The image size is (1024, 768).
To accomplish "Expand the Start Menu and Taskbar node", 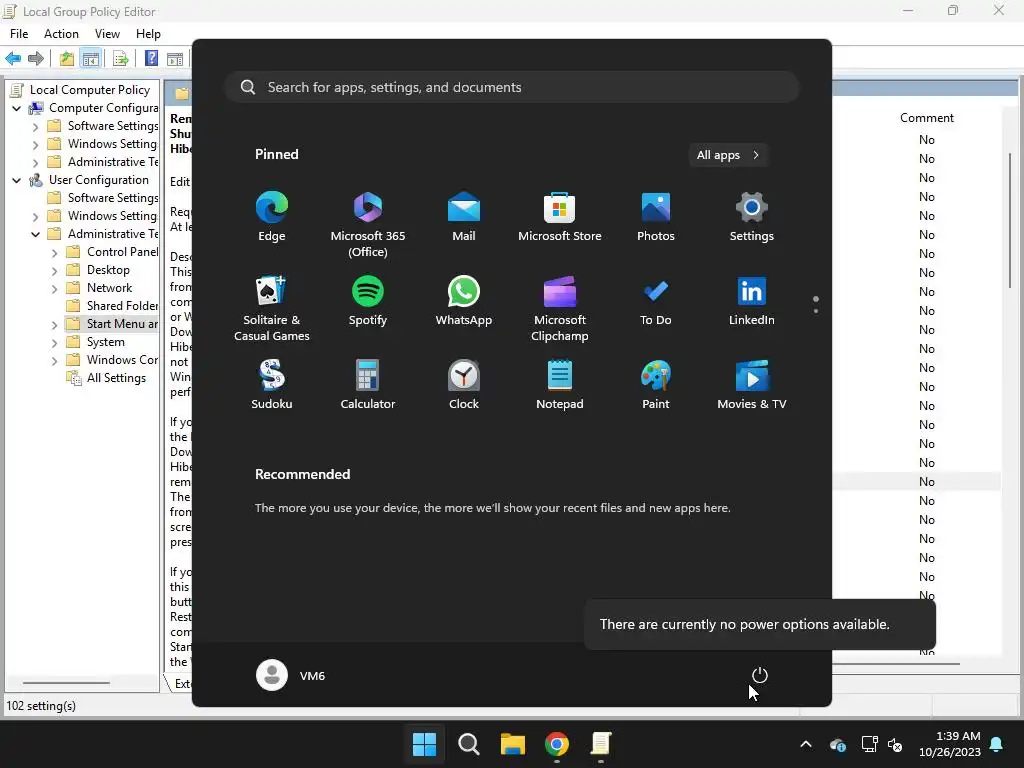I will [55, 325].
